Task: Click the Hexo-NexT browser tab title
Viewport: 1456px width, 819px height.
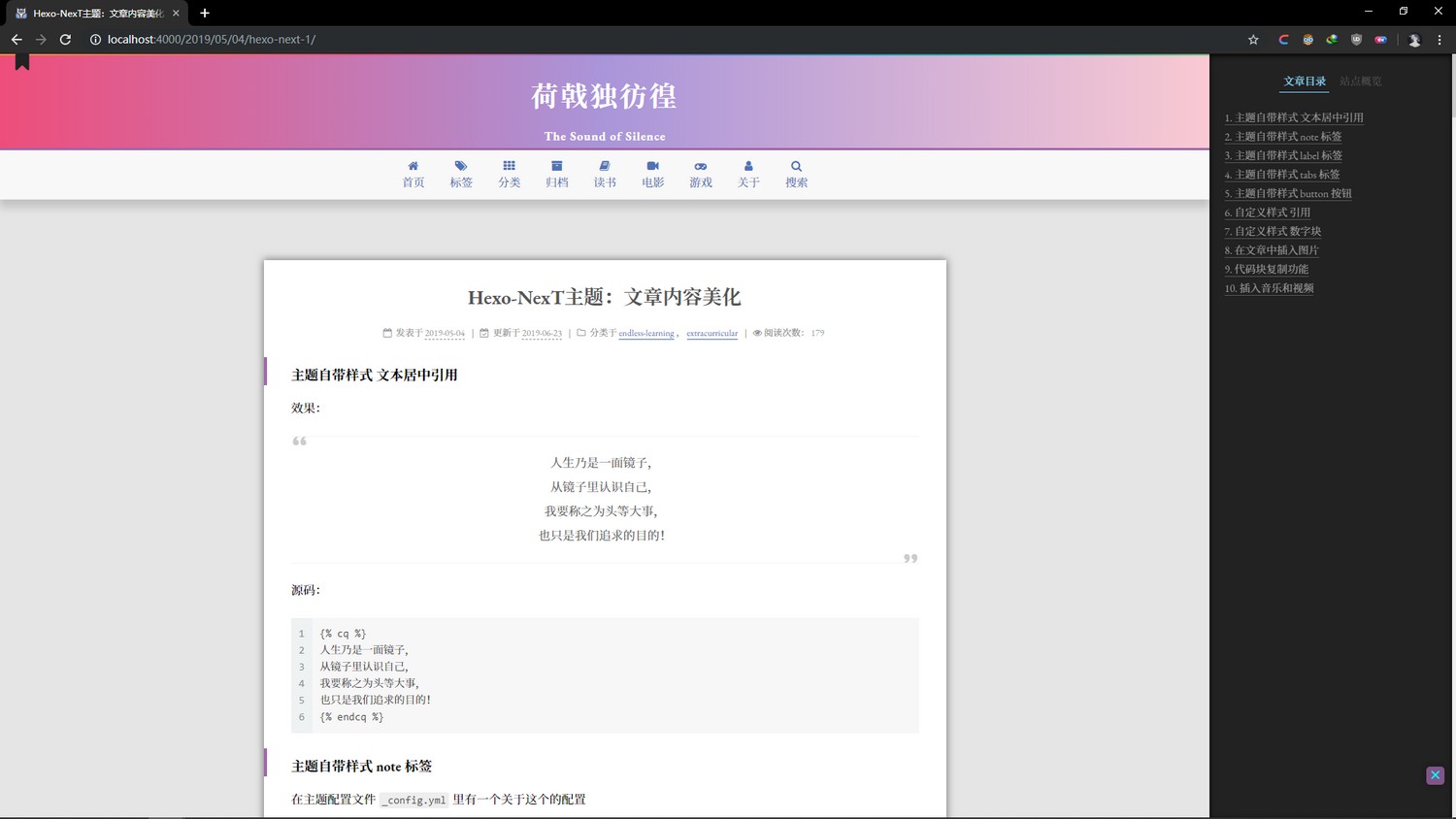Action: (98, 14)
